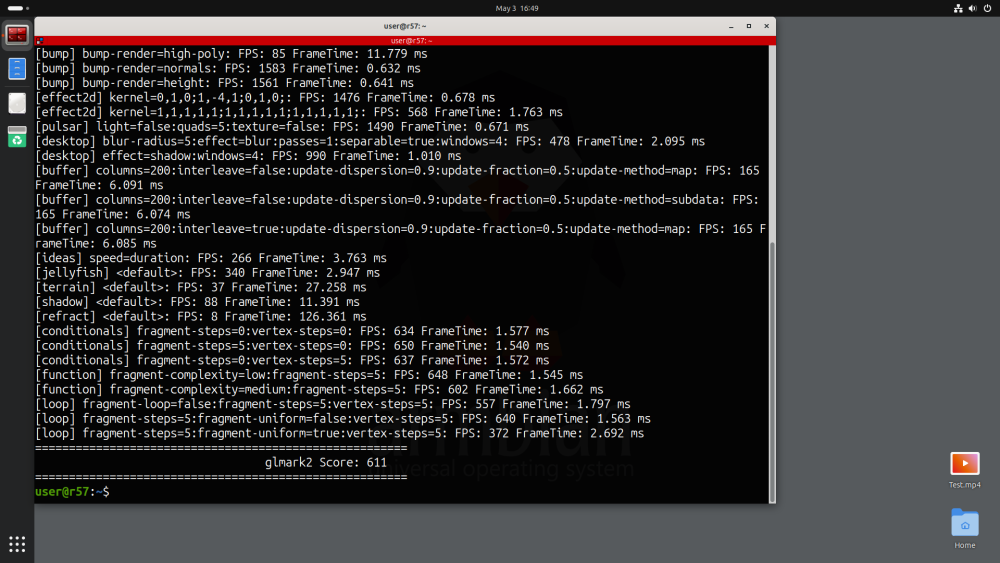1000x563 pixels.
Task: Close the terminal window
Action: (767, 26)
